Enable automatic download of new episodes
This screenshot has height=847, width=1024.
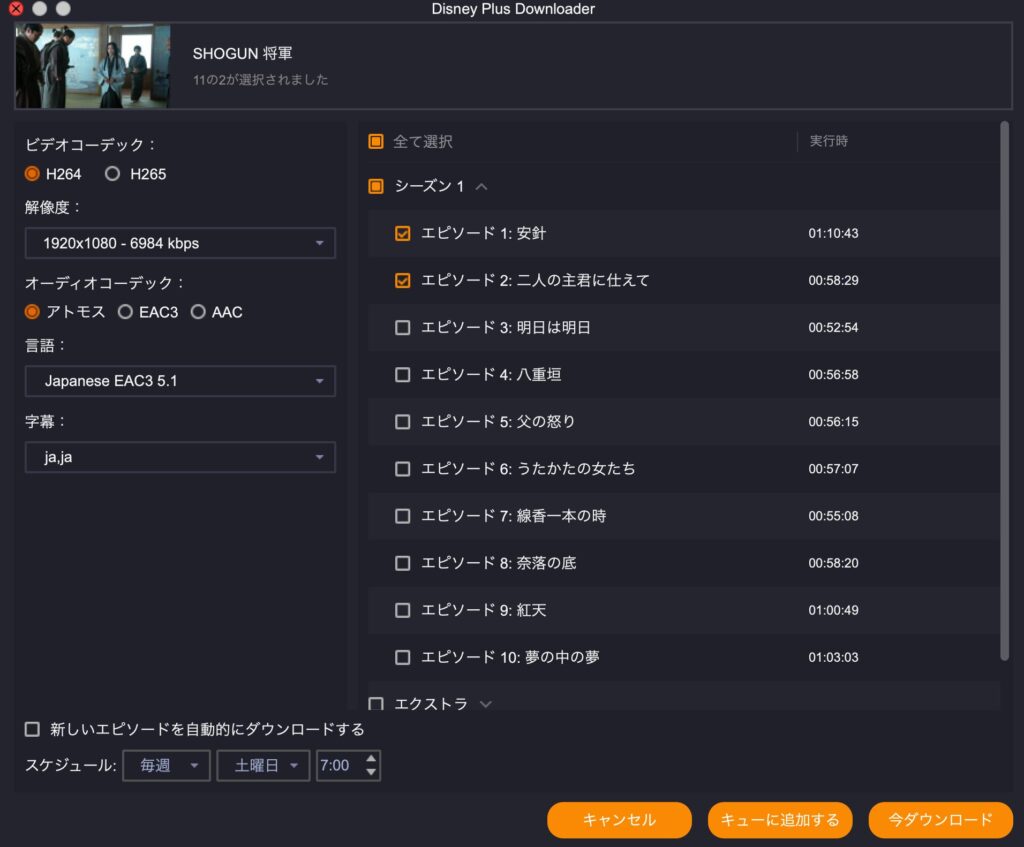pos(32,729)
